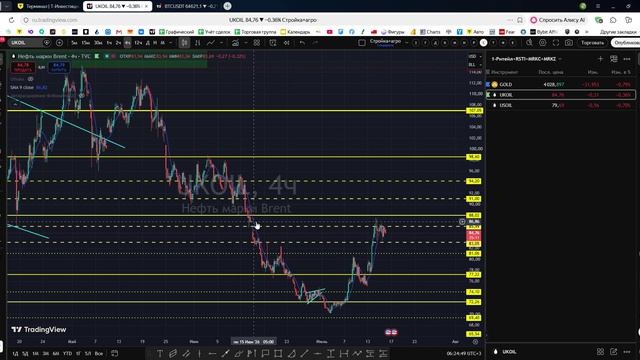Open watchlist advanced view icon
This screenshot has width=640, height=360.
pyautogui.click(x=614, y=59)
